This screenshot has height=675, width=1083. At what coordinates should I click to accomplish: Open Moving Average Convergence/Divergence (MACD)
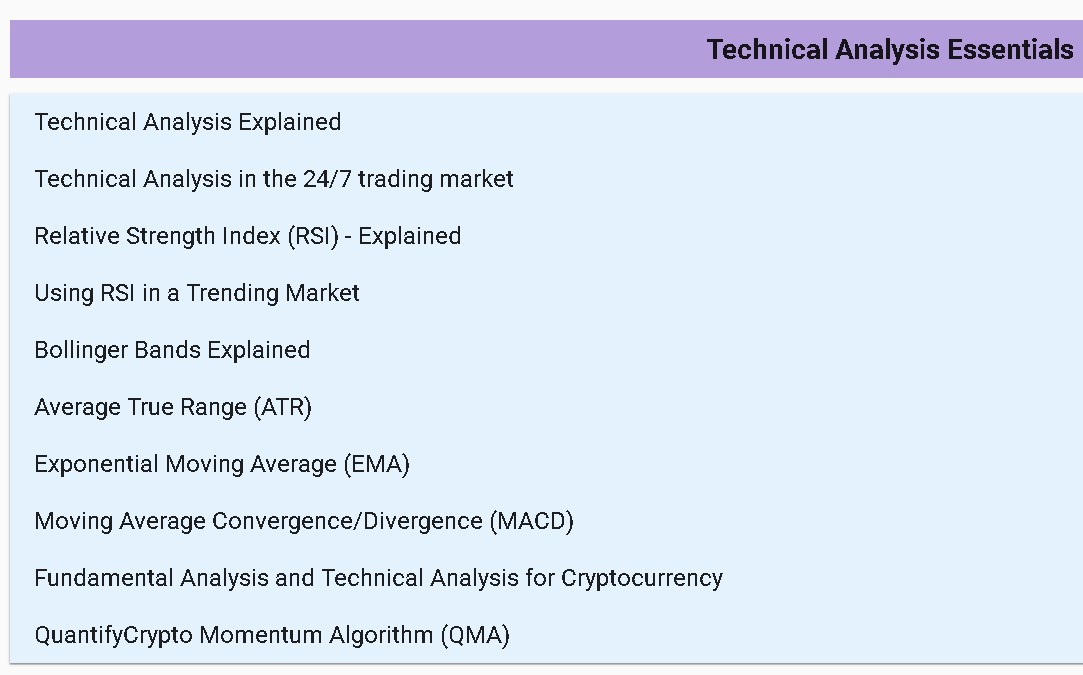(x=304, y=521)
